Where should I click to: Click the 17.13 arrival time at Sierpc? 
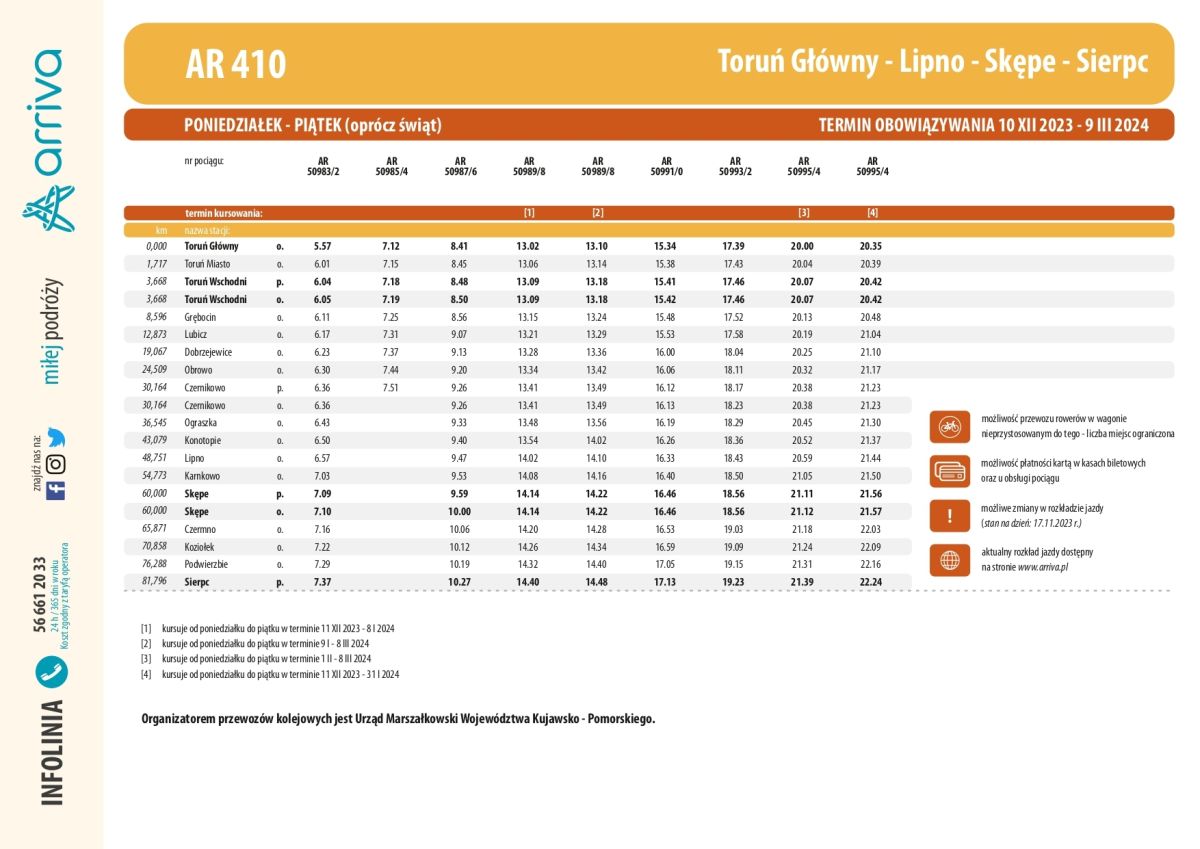click(666, 582)
